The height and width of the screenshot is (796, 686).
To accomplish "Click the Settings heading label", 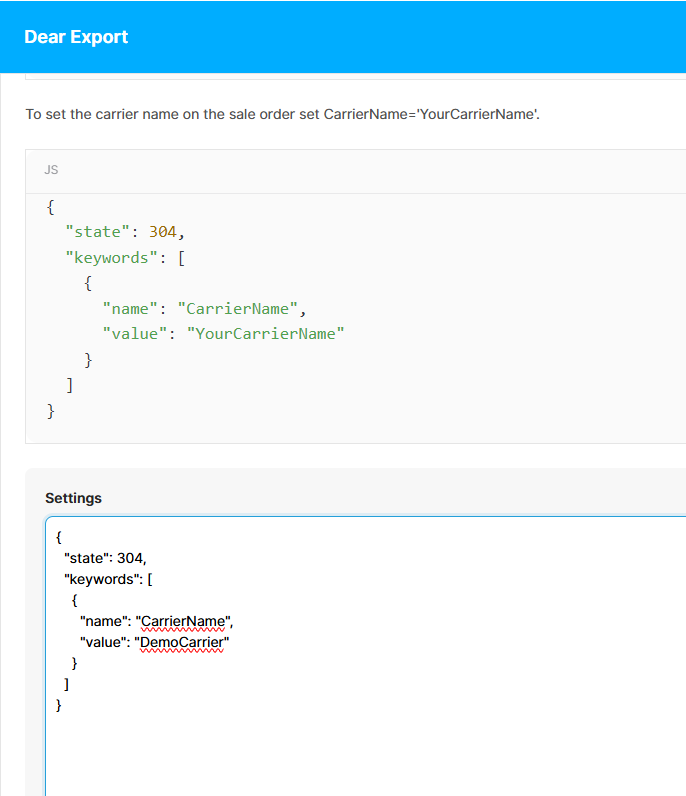I will point(74,498).
